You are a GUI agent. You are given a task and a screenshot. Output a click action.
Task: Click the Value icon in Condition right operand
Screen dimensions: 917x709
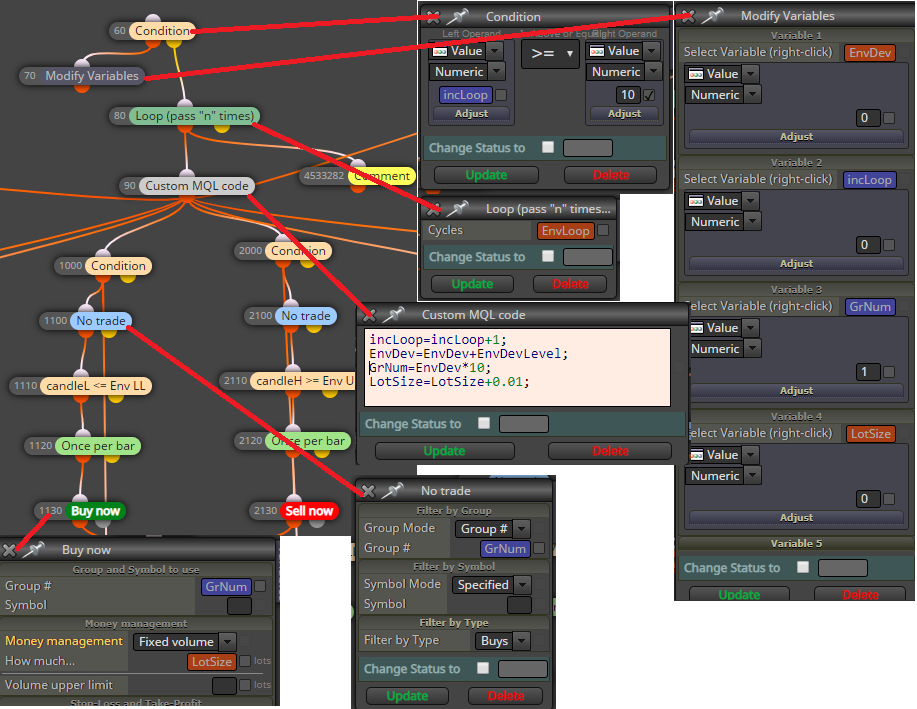click(x=597, y=51)
